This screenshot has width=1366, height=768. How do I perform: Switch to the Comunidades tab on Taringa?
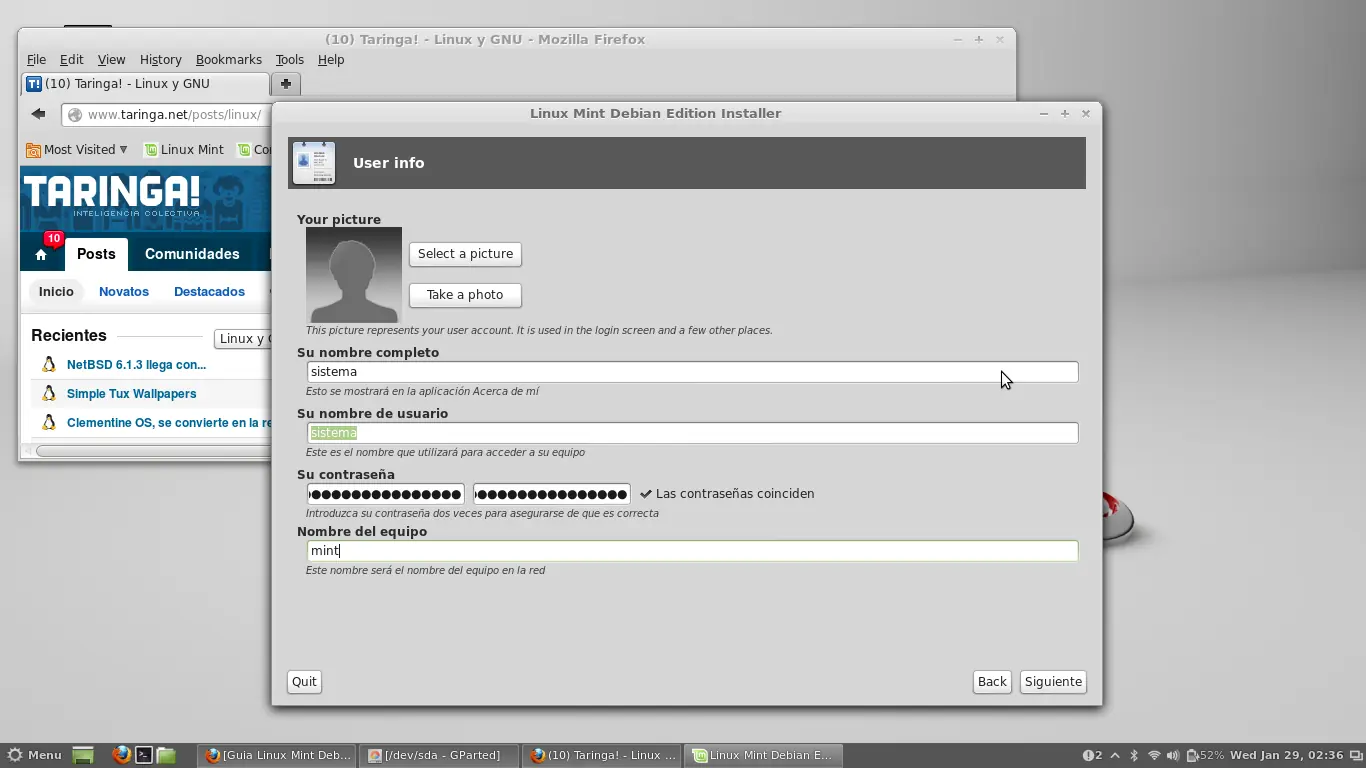192,254
